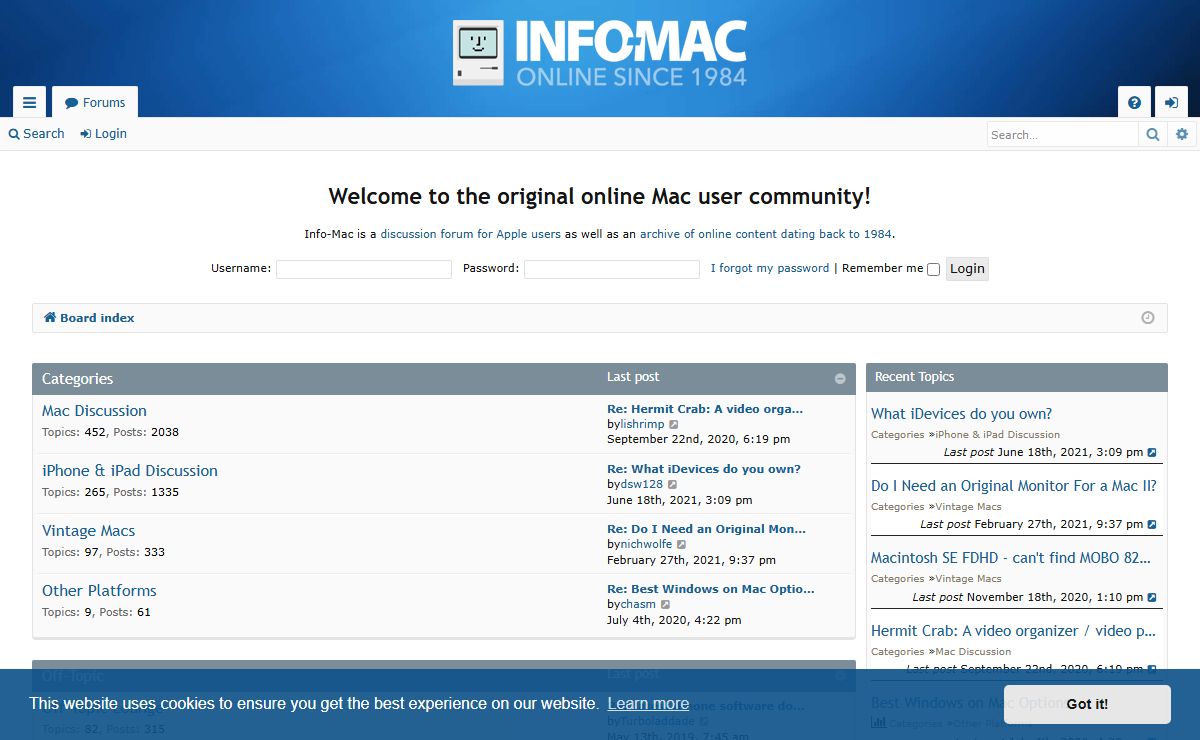Jump to latest post icon beside chasm

pos(665,605)
